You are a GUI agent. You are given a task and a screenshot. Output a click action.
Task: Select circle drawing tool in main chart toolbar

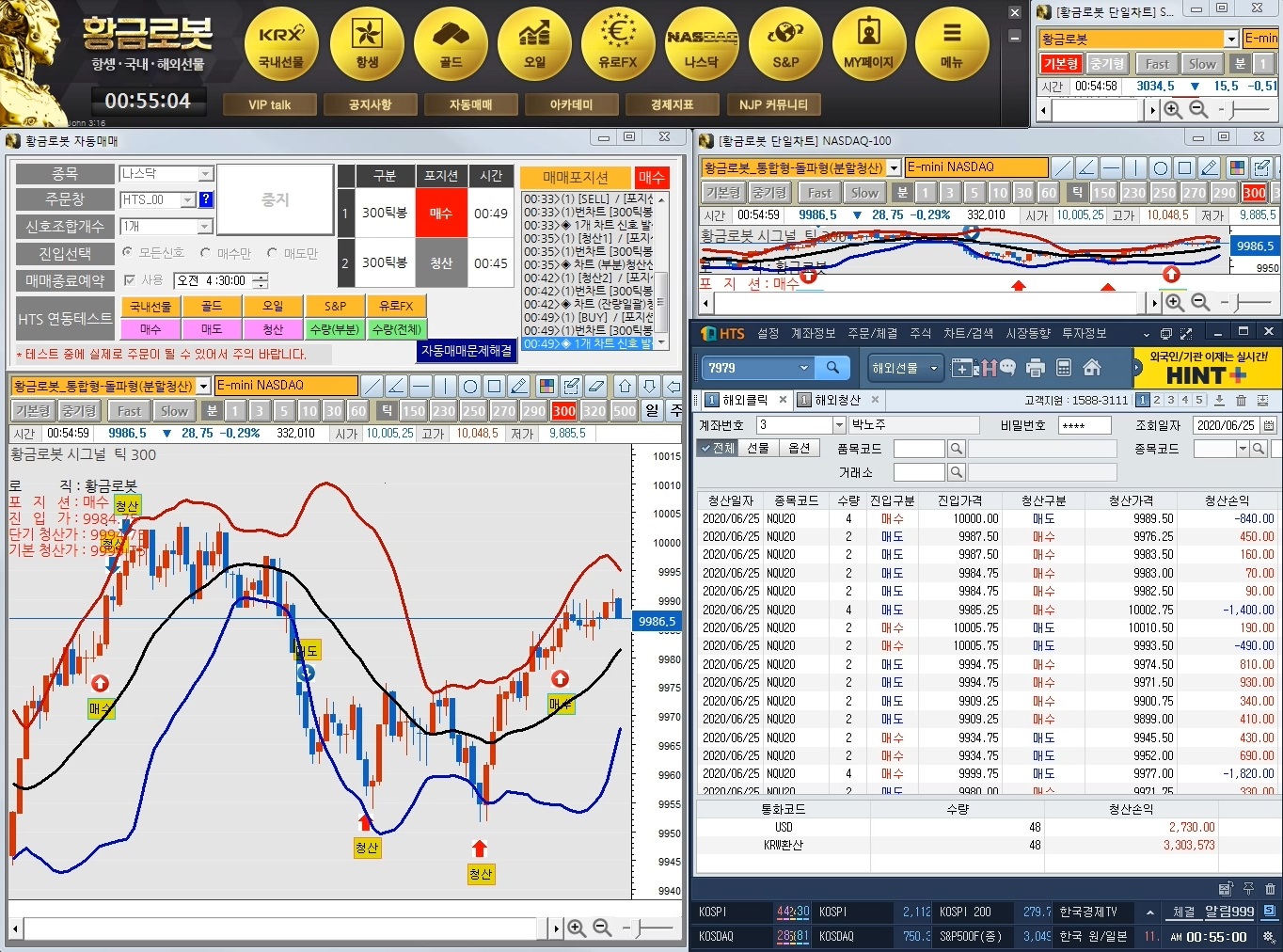point(470,386)
